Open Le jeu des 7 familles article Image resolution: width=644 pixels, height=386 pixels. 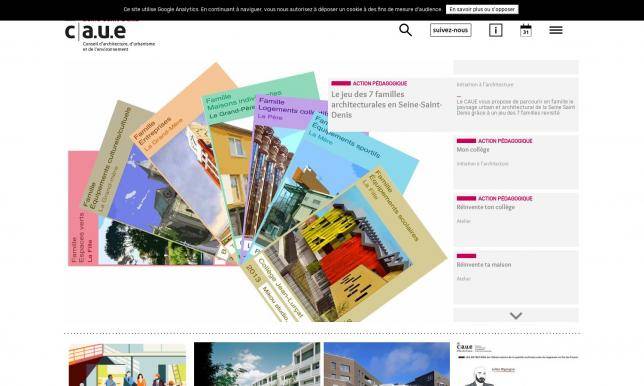click(x=386, y=104)
